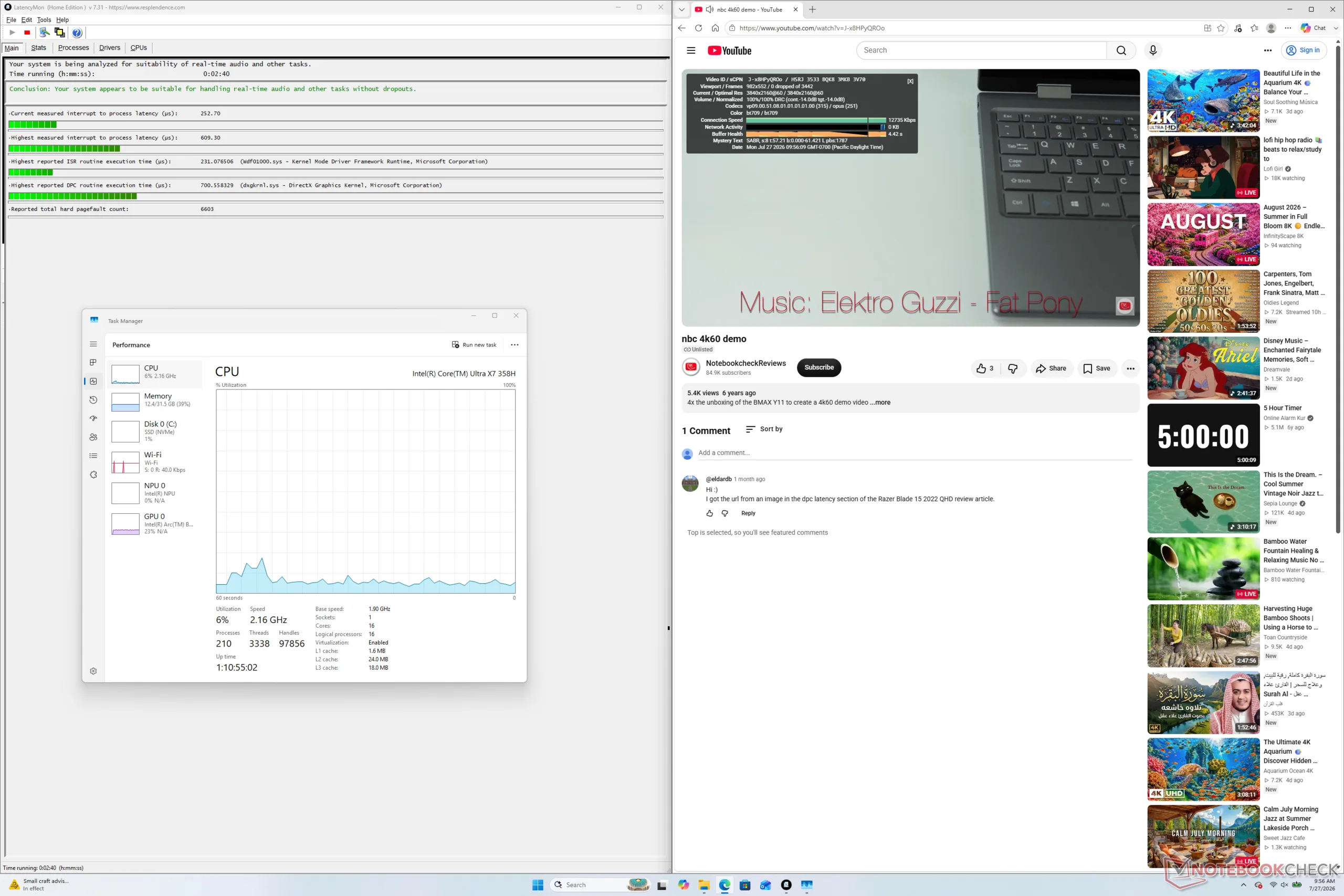Open Microsoft Store from the taskbar

point(744,885)
